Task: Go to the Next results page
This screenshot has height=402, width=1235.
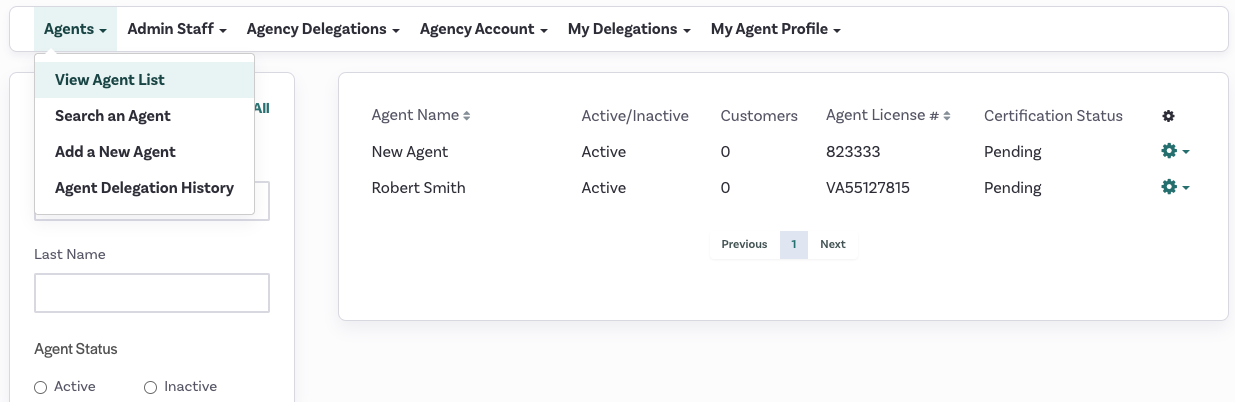Action: (833, 244)
